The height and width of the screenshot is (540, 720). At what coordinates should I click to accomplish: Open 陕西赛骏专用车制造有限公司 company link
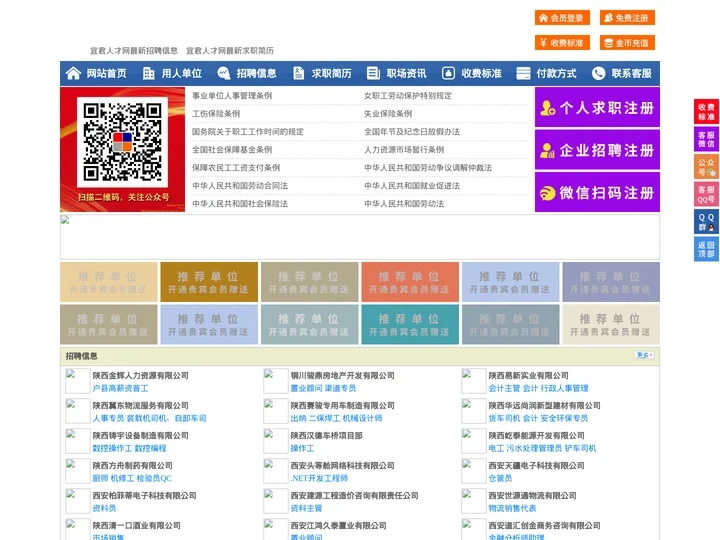coord(343,405)
